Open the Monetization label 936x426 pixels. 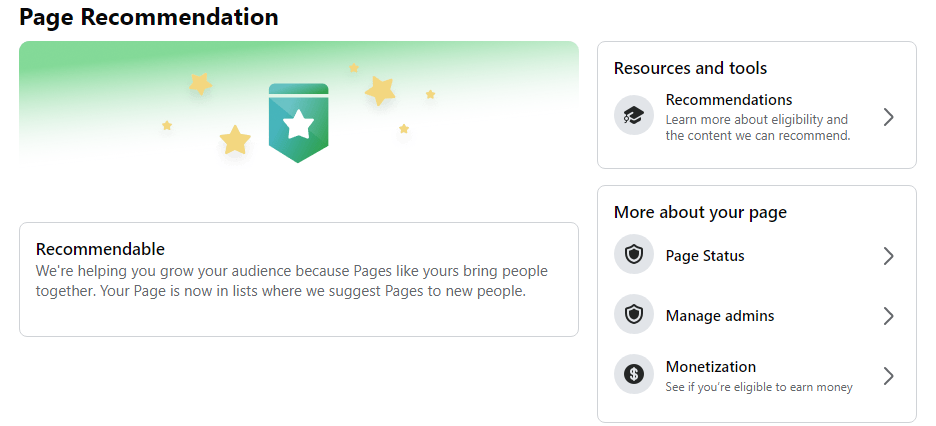coord(711,366)
